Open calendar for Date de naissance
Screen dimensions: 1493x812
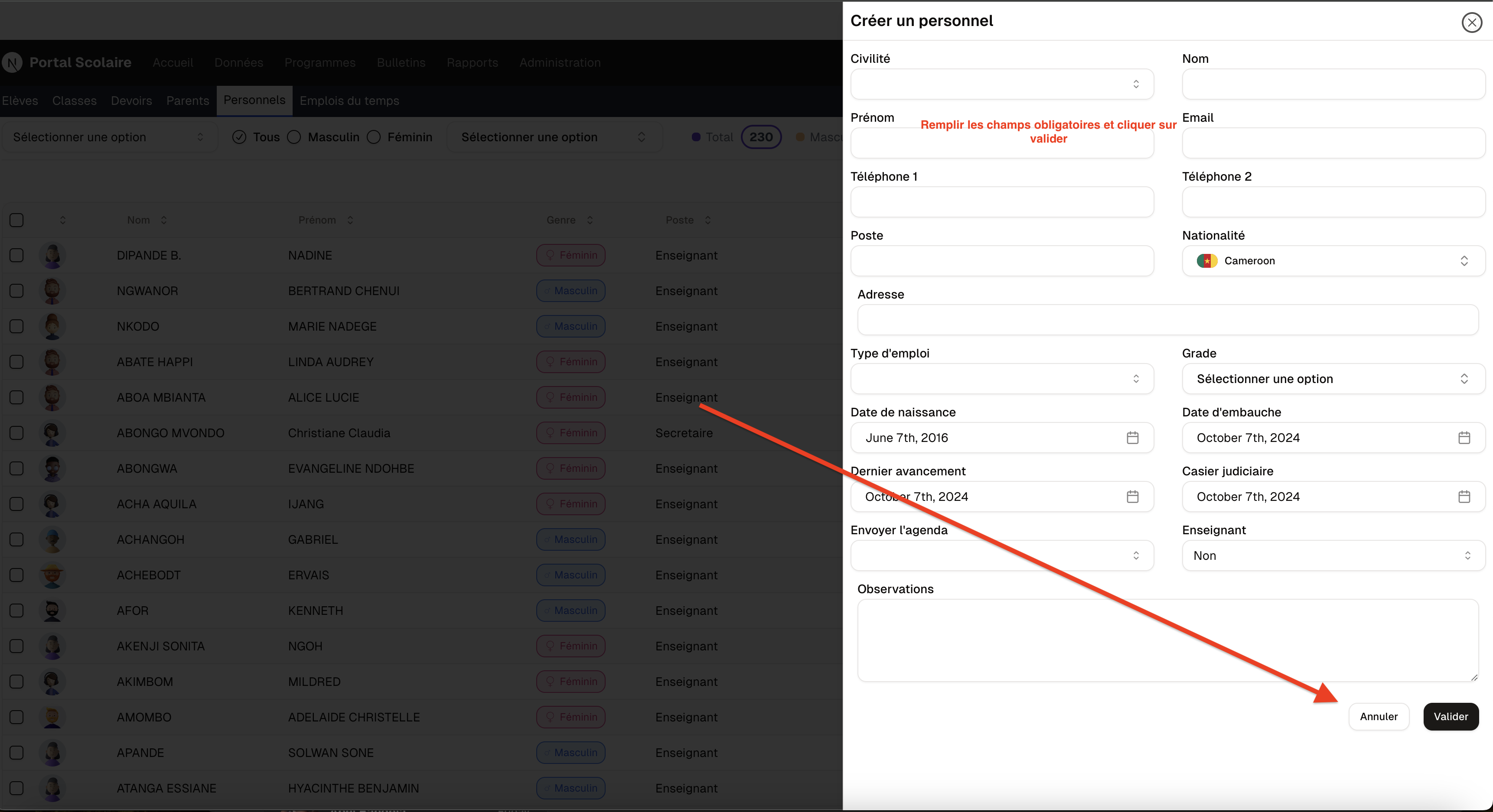click(1132, 438)
